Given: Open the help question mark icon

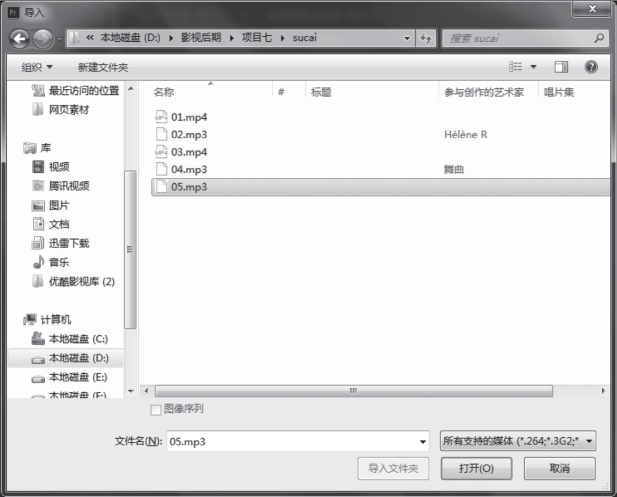Looking at the screenshot, I should tap(591, 67).
